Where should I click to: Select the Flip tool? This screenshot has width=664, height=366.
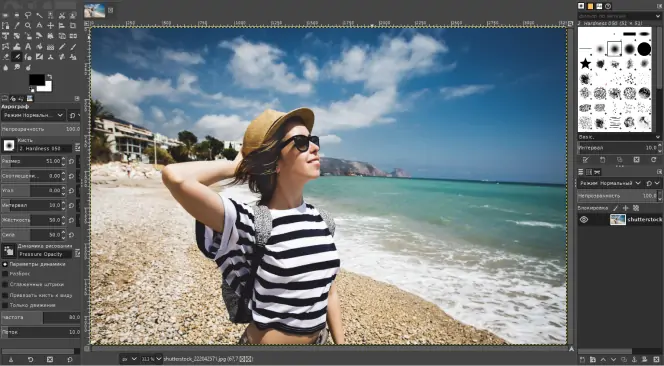[73, 36]
